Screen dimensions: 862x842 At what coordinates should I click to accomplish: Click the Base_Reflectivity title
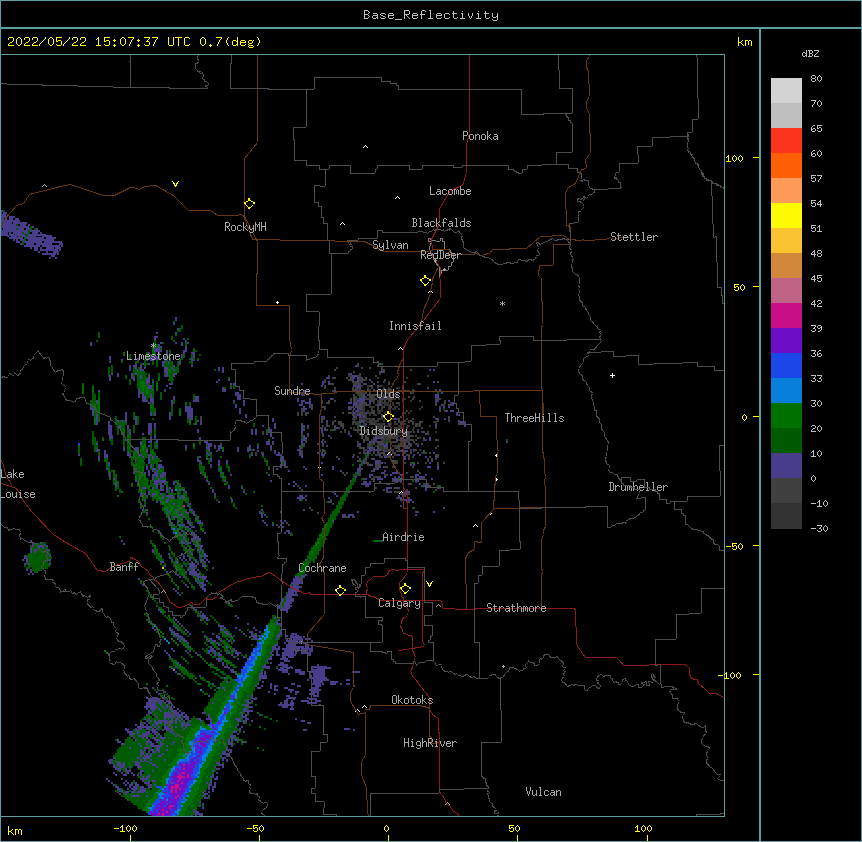click(x=431, y=15)
